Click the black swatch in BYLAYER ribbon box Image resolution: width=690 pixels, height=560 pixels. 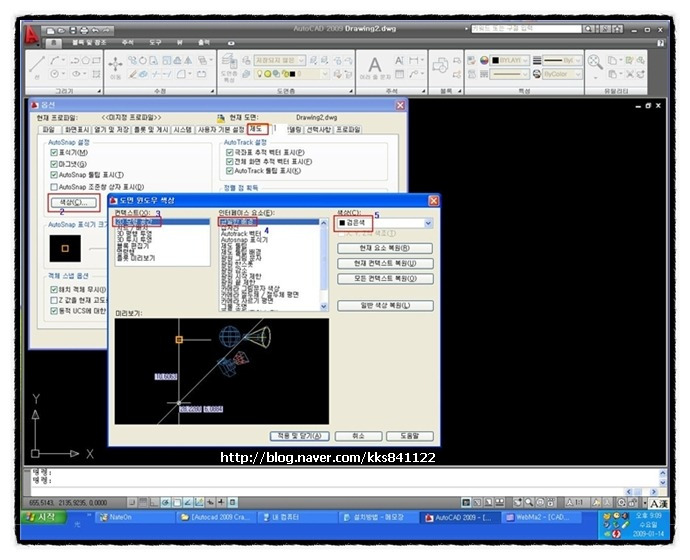[x=495, y=60]
